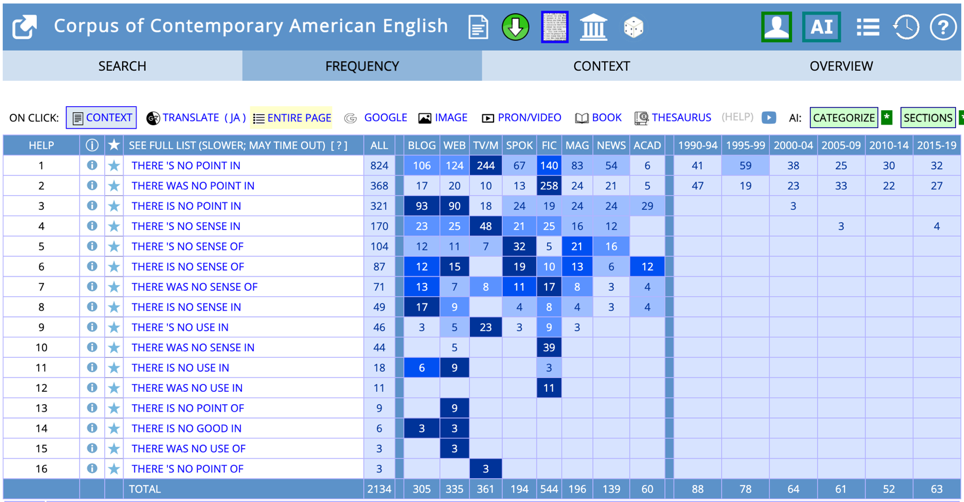964x502 pixels.
Task: Click star icon for THERE 'S NO USE IN
Action: (x=114, y=327)
